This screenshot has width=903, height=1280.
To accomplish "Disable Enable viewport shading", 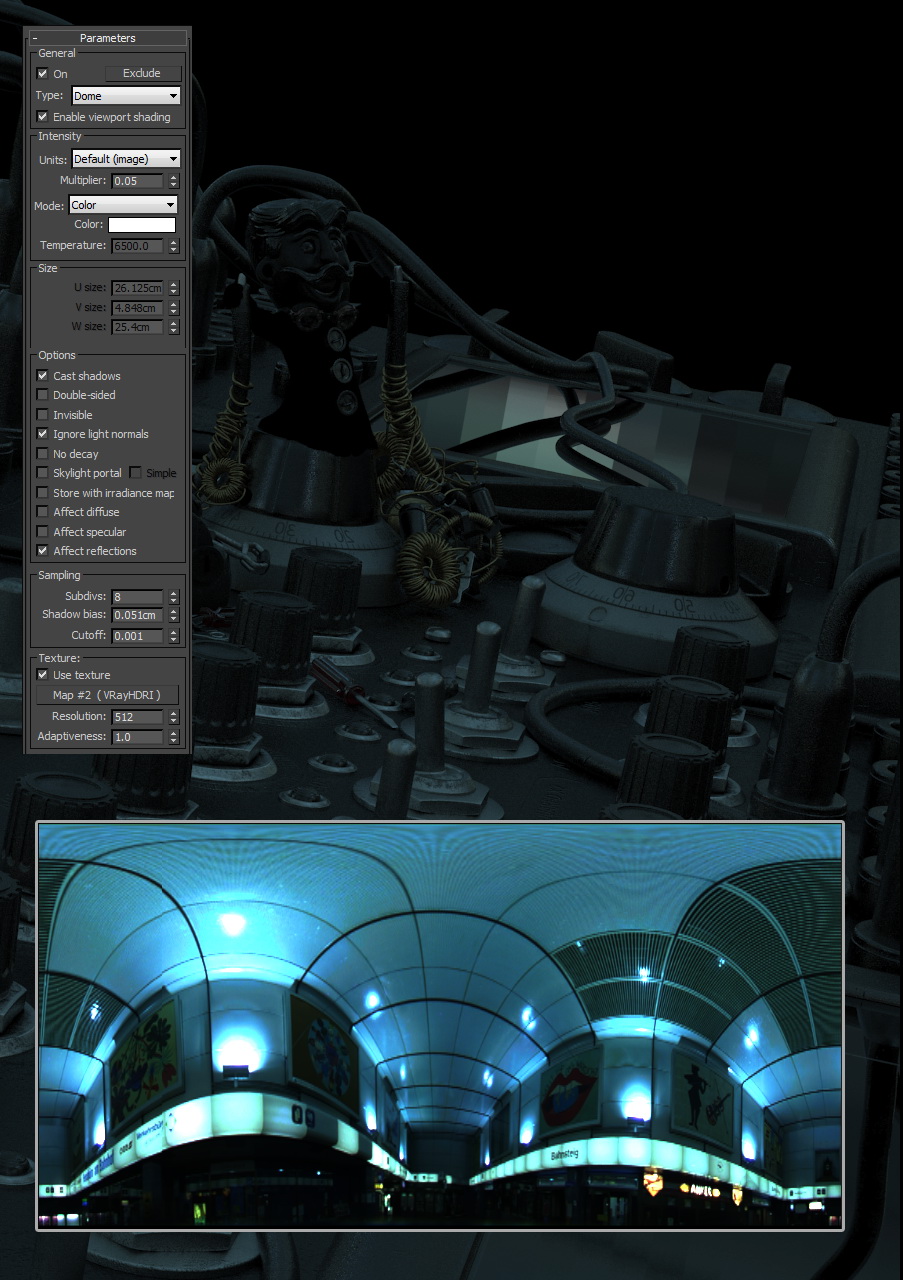I will pyautogui.click(x=43, y=117).
